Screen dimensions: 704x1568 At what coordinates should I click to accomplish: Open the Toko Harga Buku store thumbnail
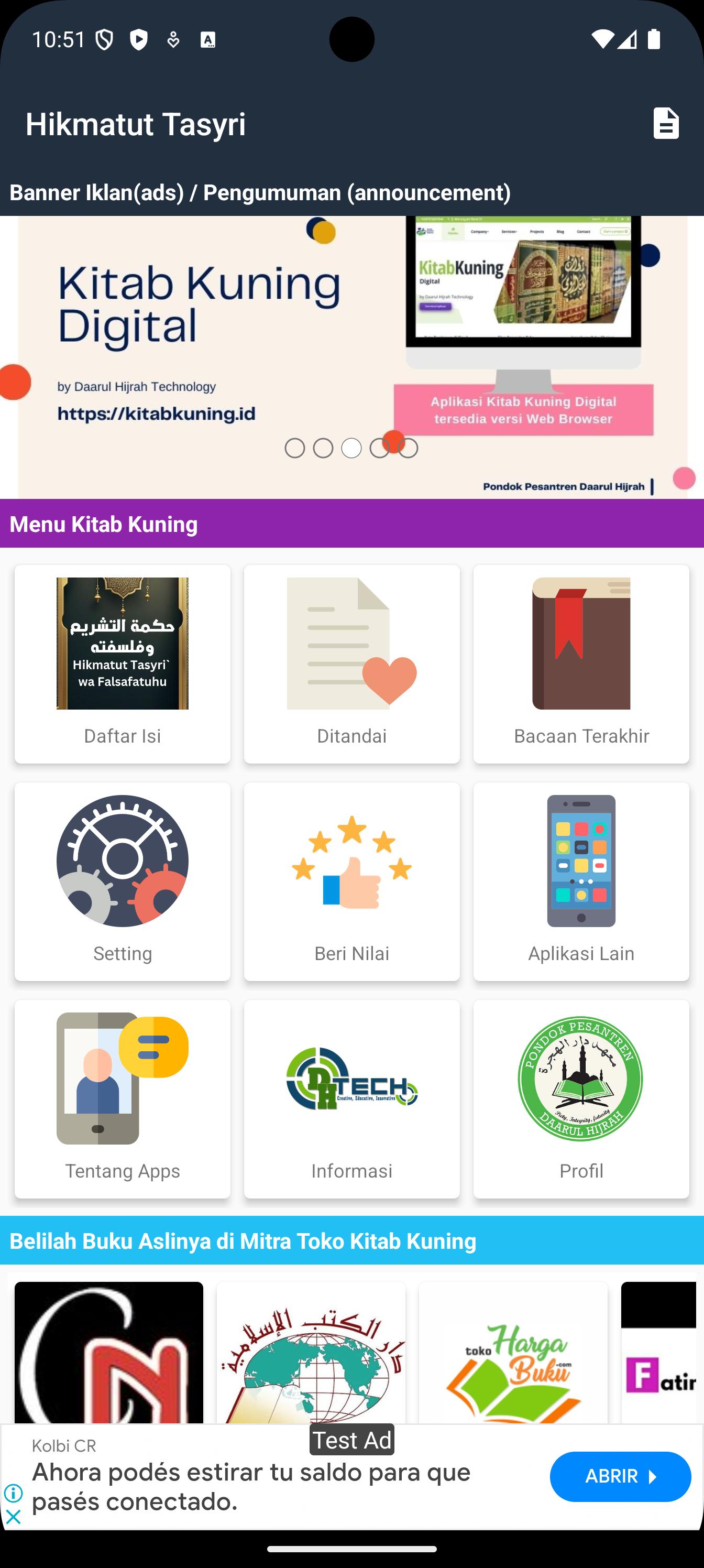pyautogui.click(x=513, y=1353)
